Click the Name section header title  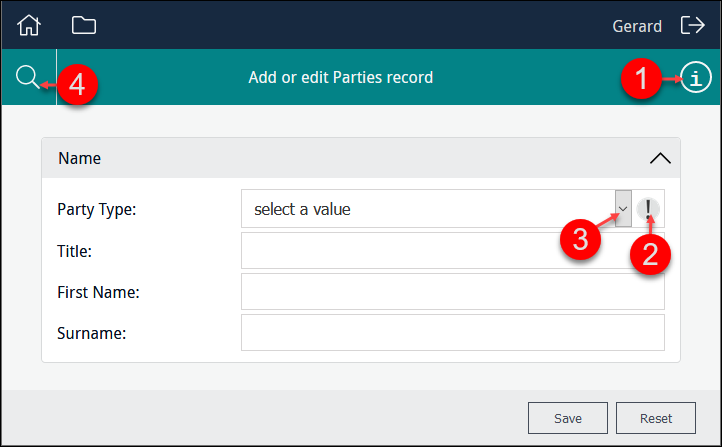click(x=80, y=158)
